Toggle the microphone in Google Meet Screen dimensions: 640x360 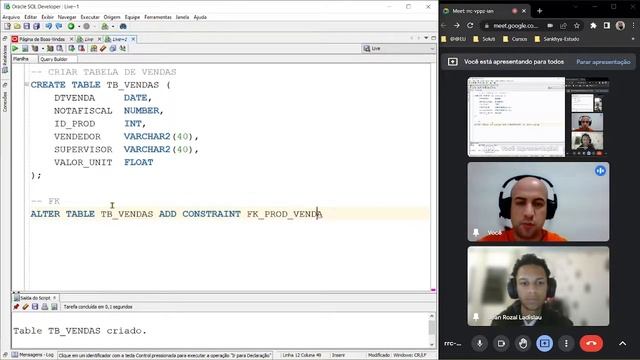(x=480, y=344)
